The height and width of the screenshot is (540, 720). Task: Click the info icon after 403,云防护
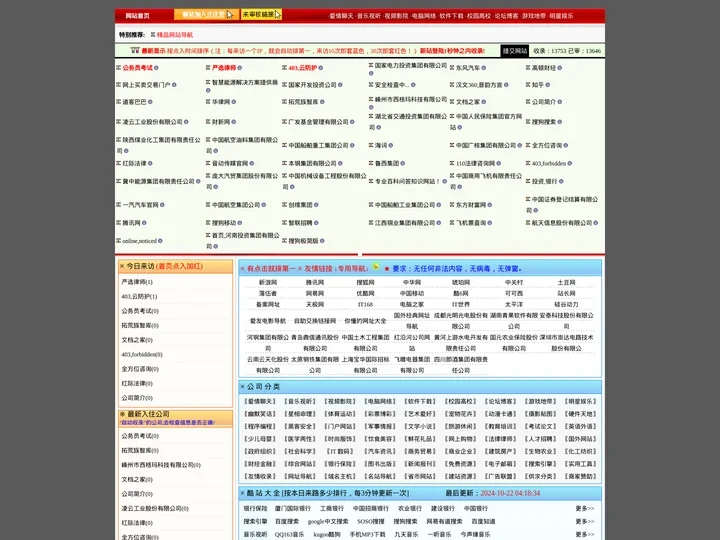[x=321, y=68]
